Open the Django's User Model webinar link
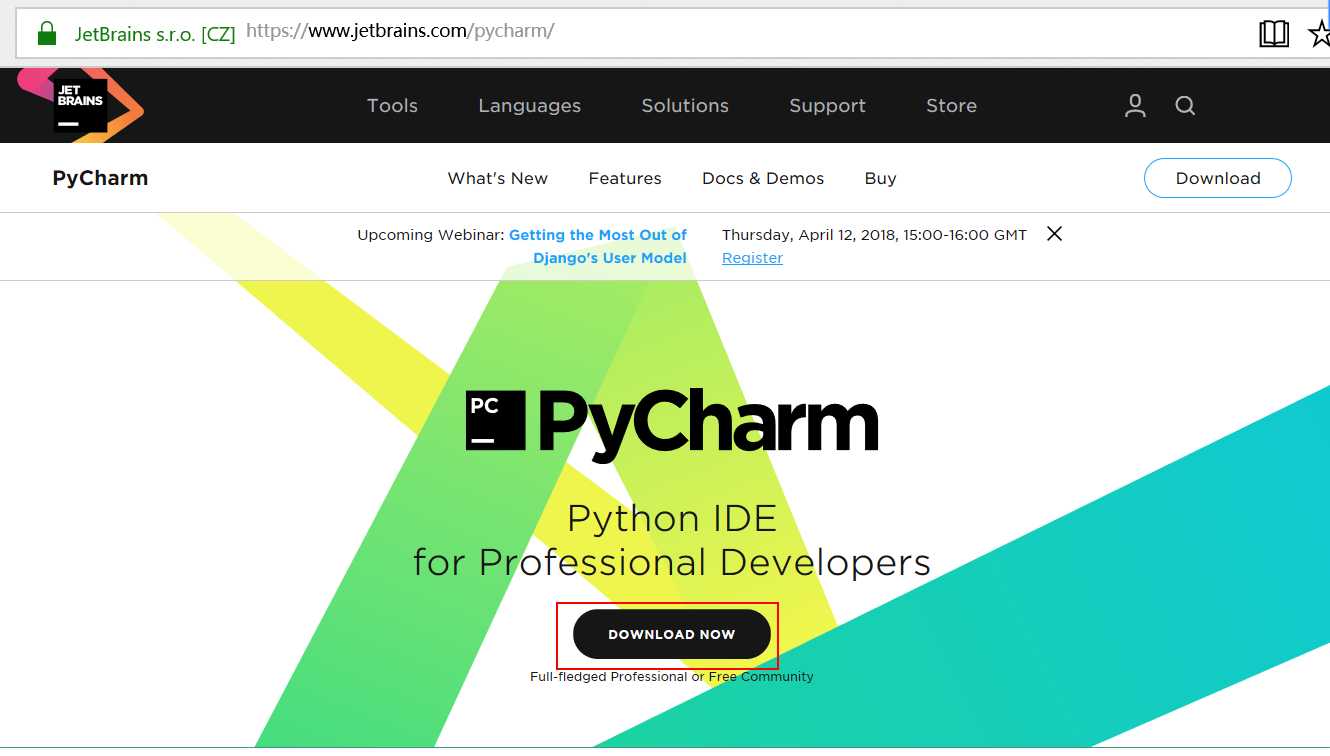The width and height of the screenshot is (1330, 756). point(598,246)
